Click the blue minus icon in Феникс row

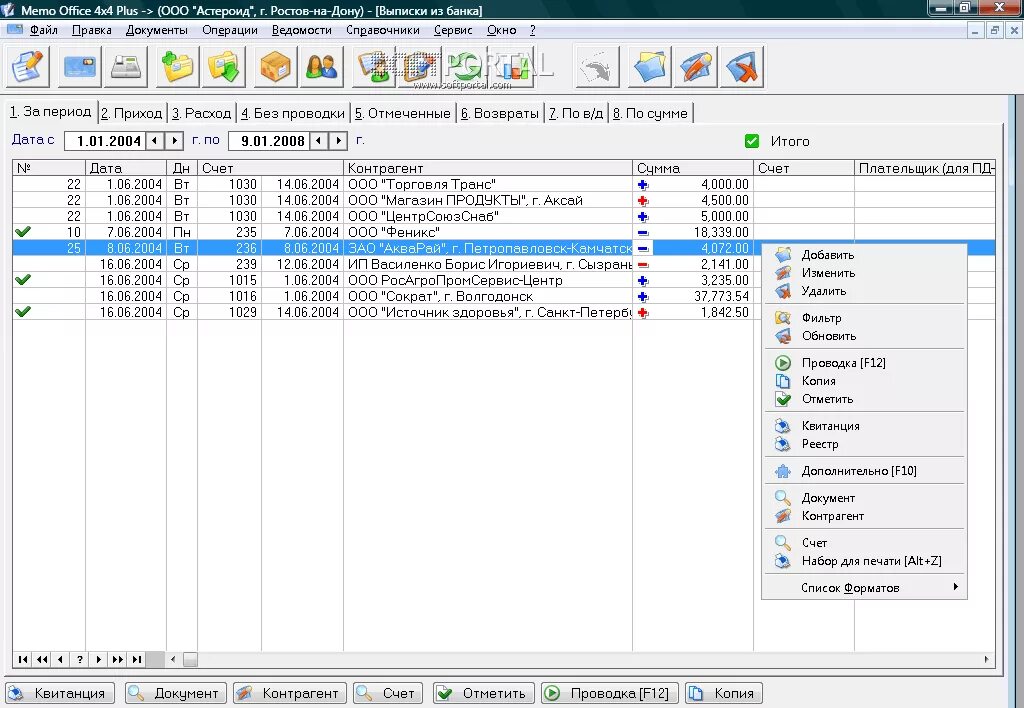click(x=643, y=233)
